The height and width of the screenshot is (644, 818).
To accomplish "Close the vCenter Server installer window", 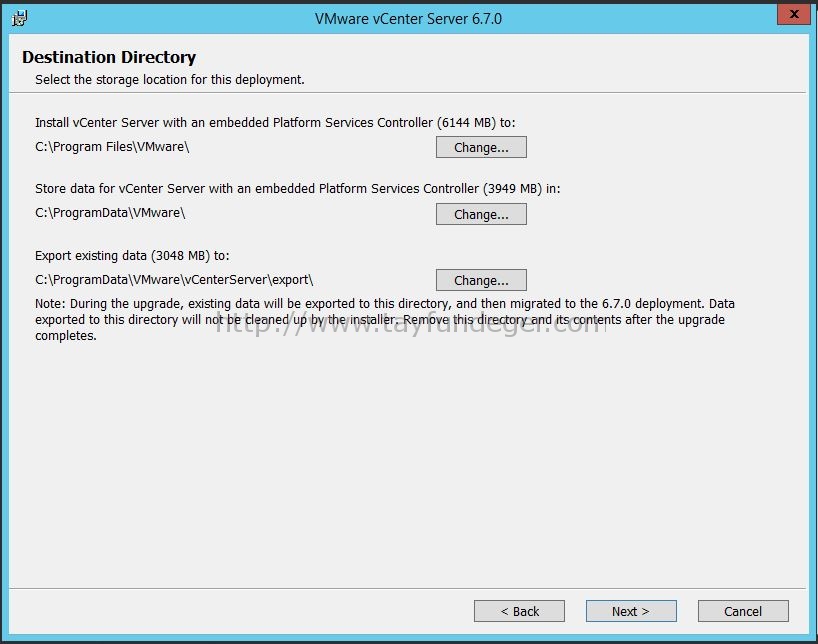I will coord(793,14).
